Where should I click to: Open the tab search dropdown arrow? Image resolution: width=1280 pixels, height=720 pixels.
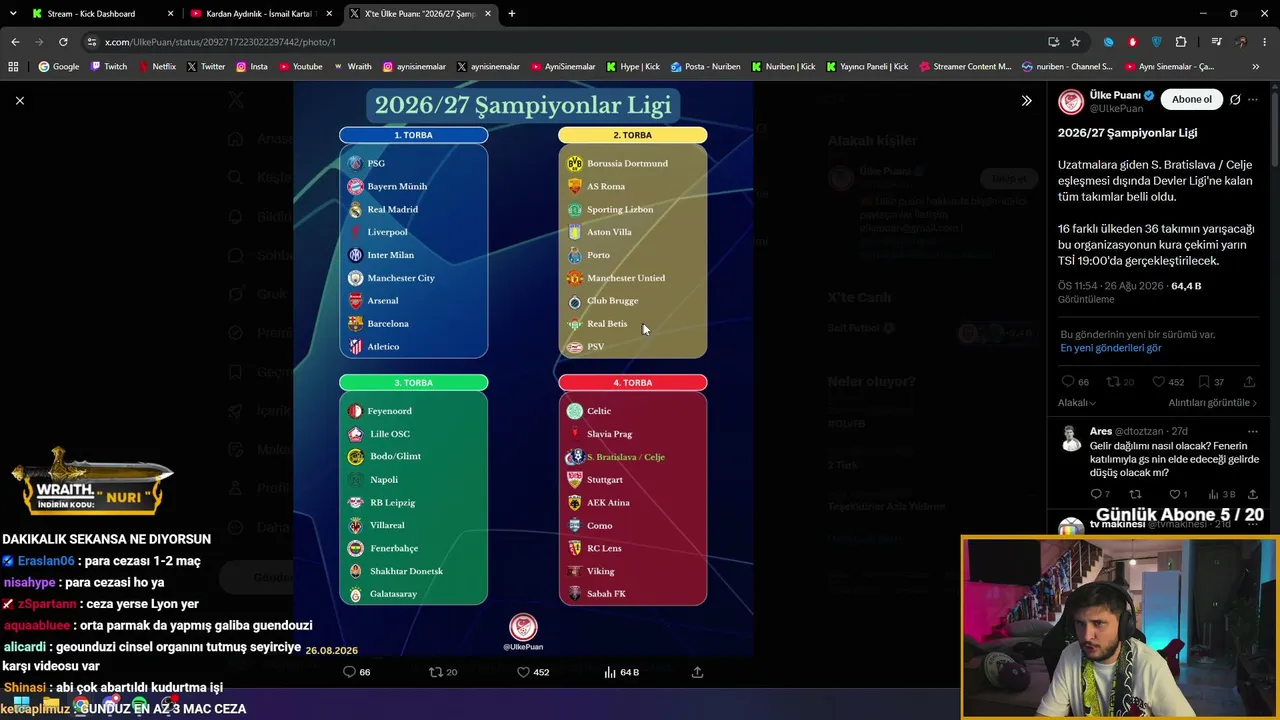point(13,14)
